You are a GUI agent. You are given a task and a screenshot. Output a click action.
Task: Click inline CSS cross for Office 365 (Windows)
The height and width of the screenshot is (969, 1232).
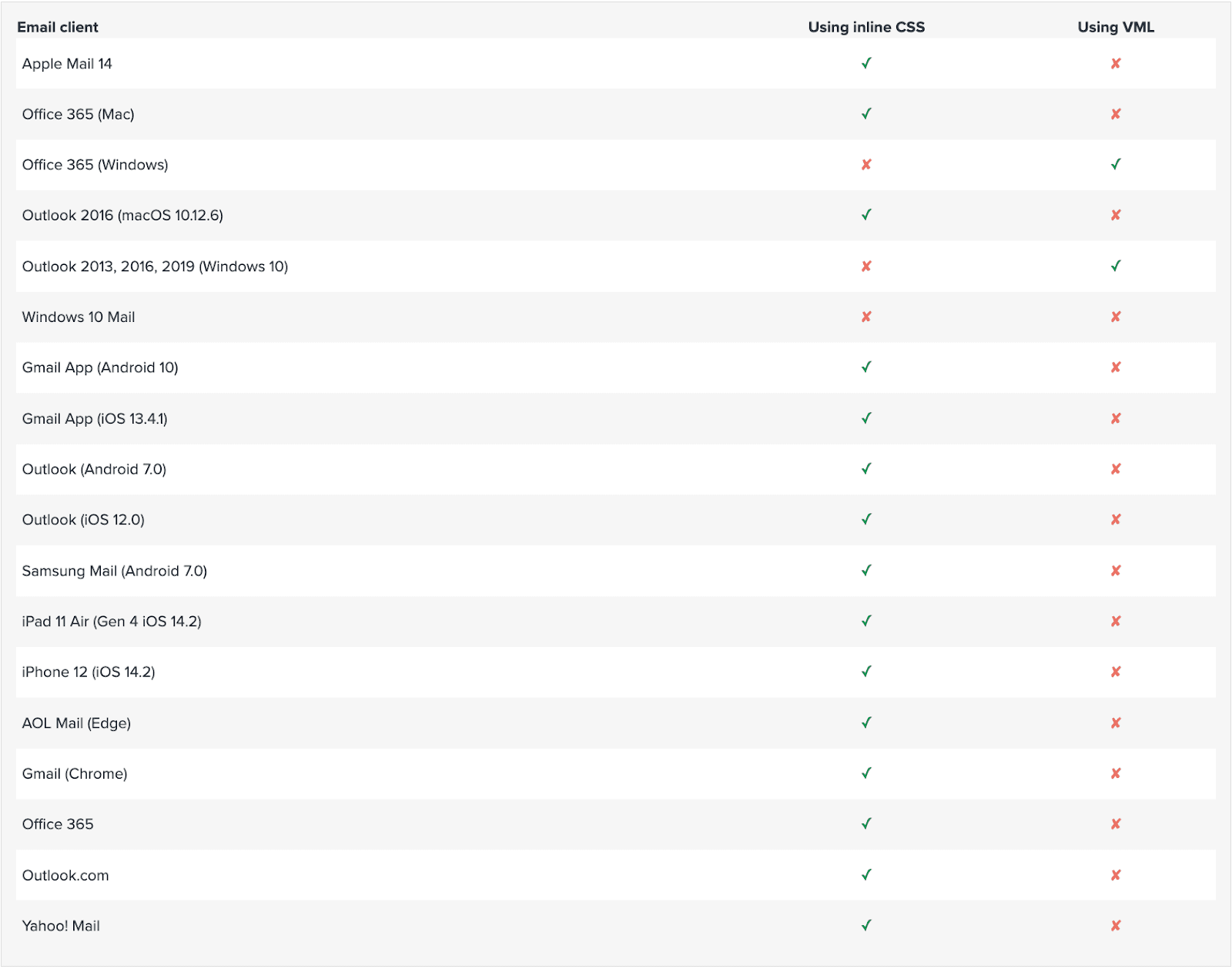(x=866, y=165)
